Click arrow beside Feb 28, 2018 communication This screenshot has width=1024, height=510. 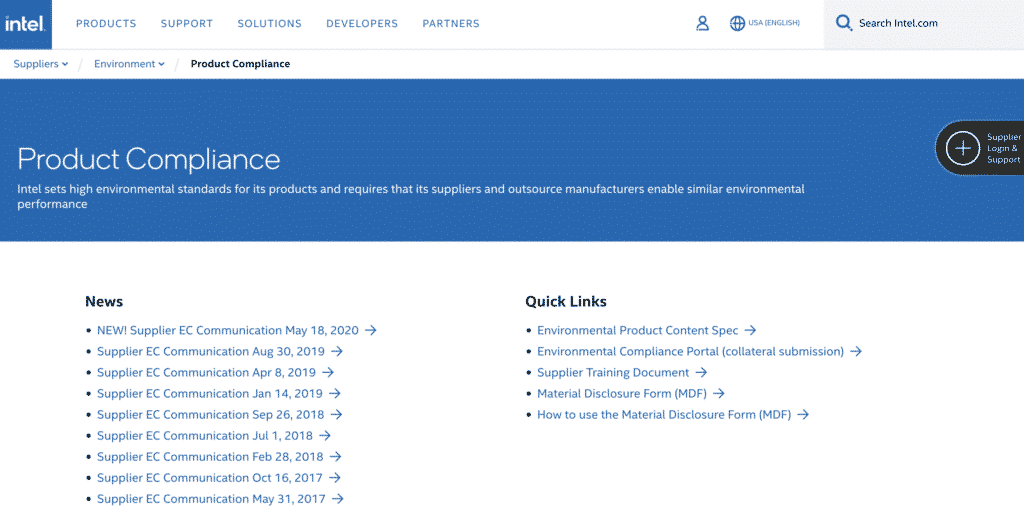(x=335, y=456)
